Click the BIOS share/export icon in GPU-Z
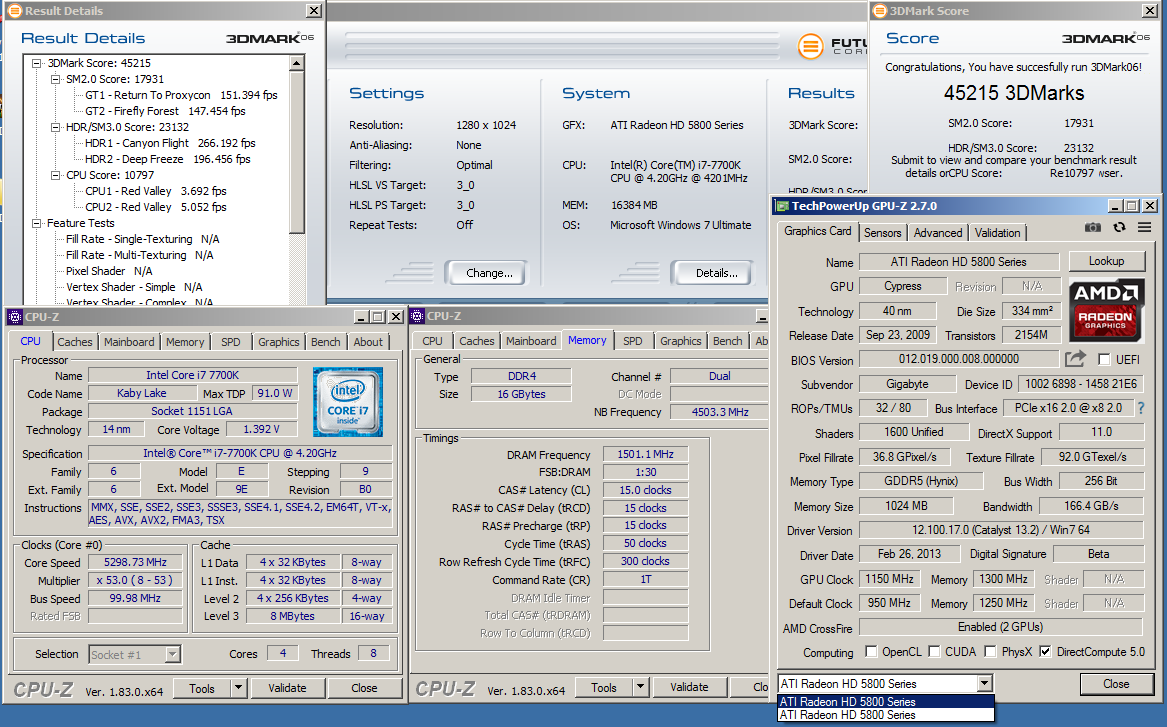This screenshot has height=727, width=1167. click(x=1075, y=359)
